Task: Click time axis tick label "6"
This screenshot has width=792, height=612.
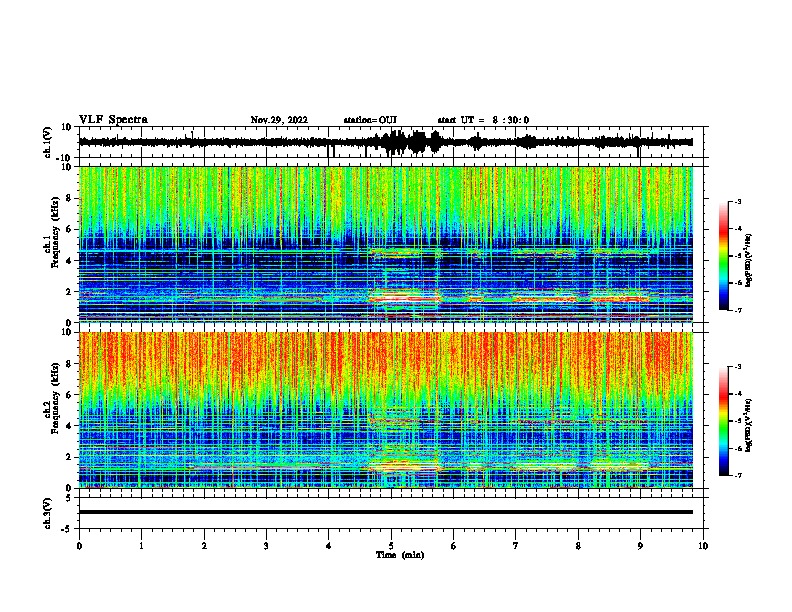Action: [454, 546]
